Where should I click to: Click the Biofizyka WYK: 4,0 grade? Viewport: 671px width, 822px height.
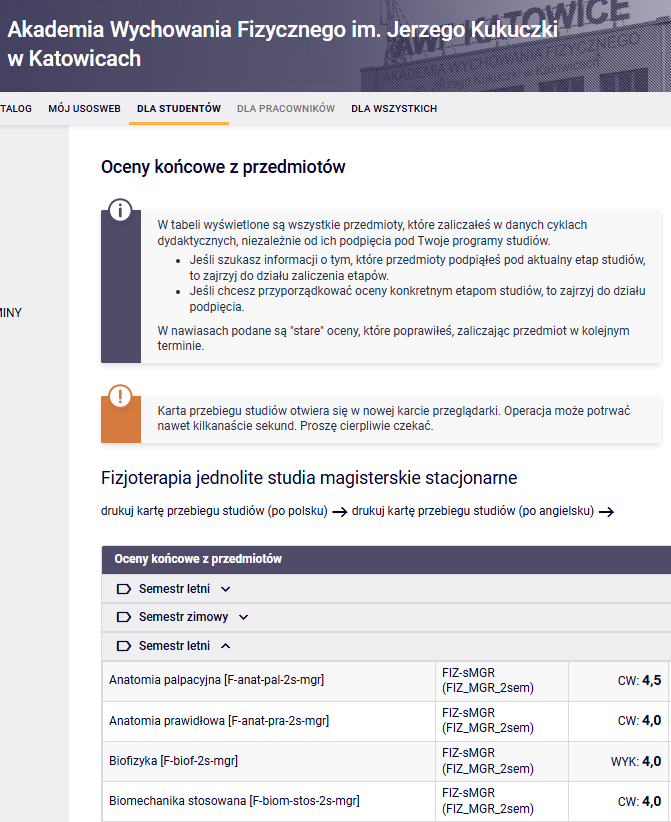[x=636, y=761]
